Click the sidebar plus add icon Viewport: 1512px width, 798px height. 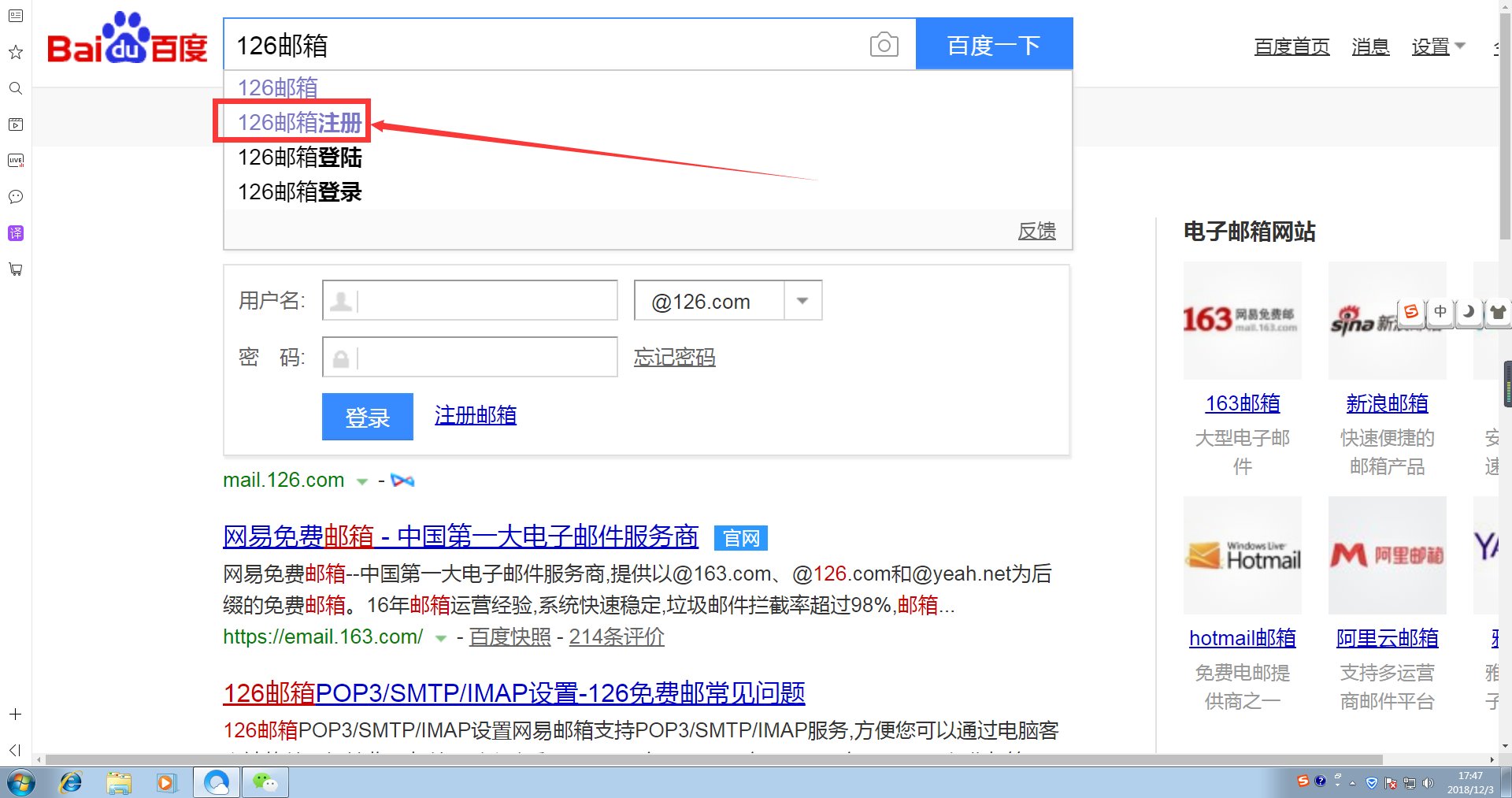(x=15, y=714)
